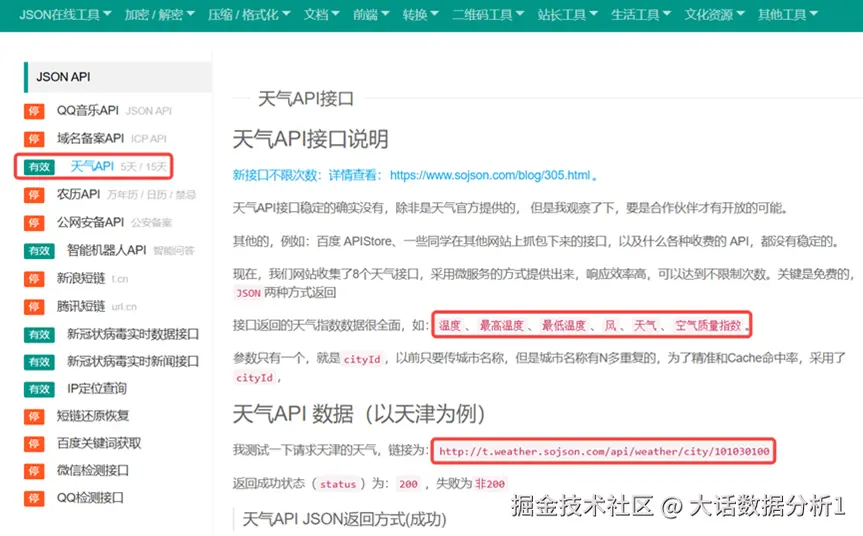
Task: Expand the 转换 menu
Action: pyautogui.click(x=420, y=15)
